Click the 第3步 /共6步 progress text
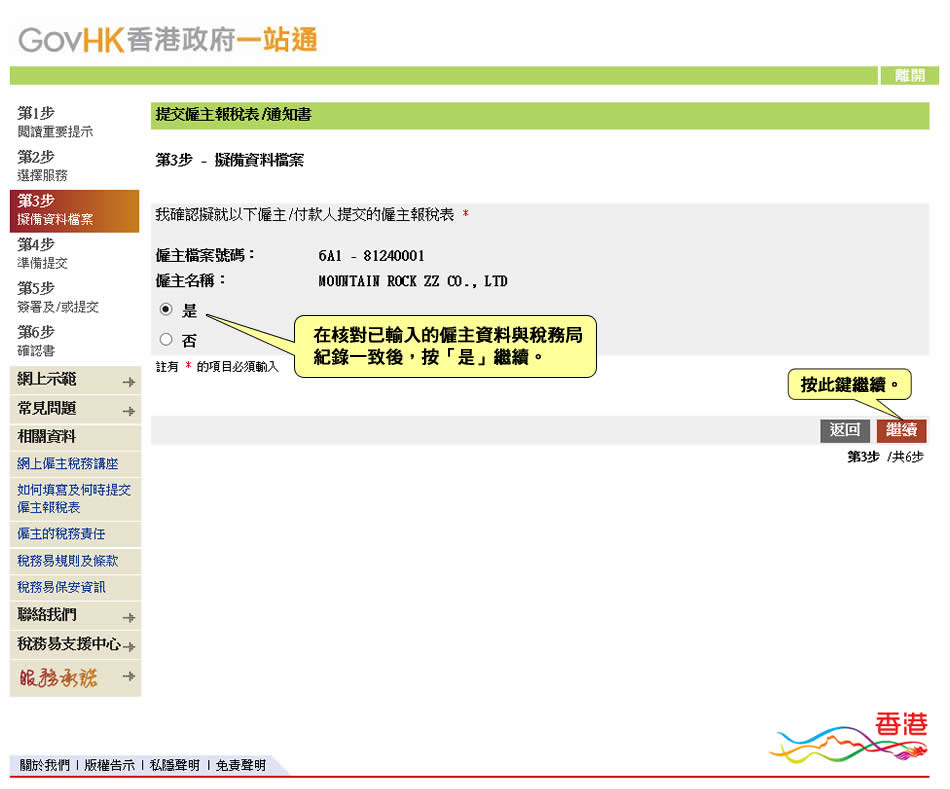Screen dimensions: 950x789 coord(885,456)
